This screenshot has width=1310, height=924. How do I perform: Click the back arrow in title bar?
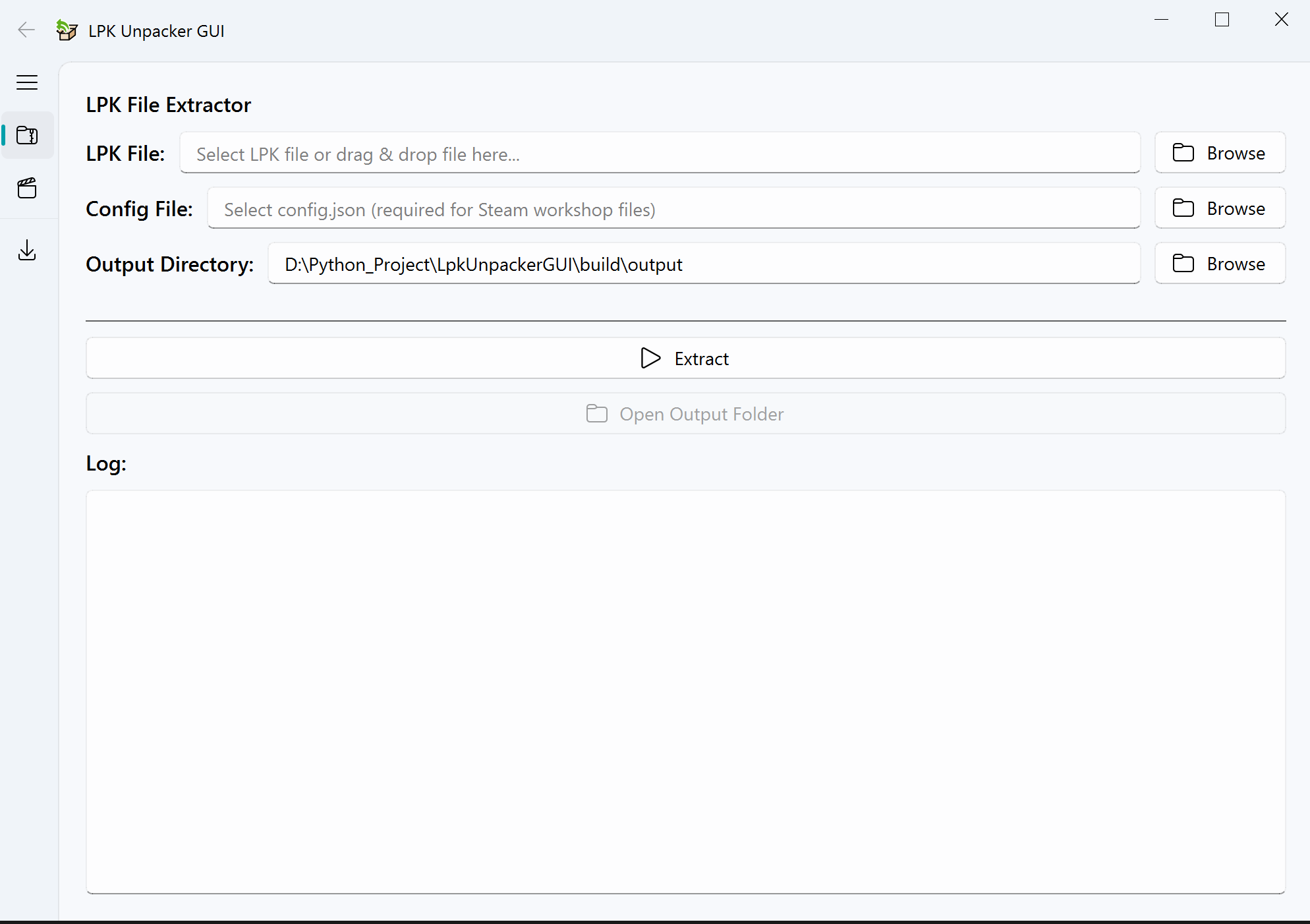pyautogui.click(x=26, y=30)
